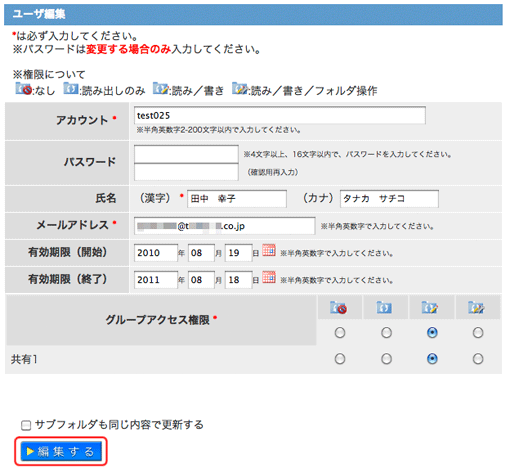Click the kanji name field 田中 幸子
The image size is (510, 468).
tap(237, 199)
